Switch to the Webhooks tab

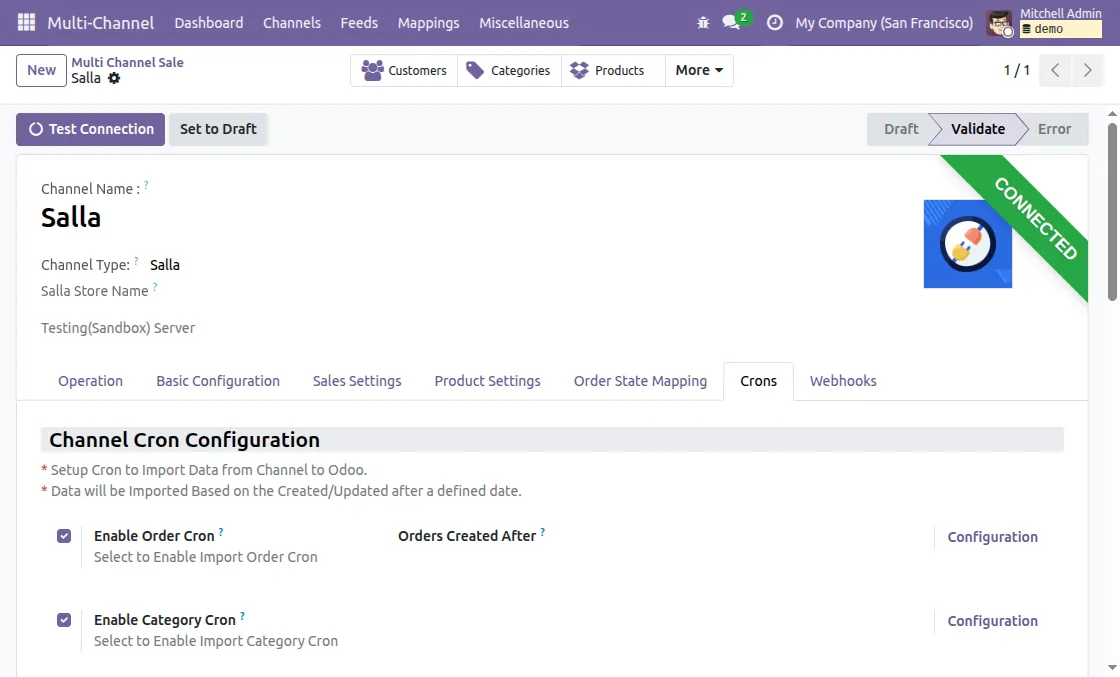pyautogui.click(x=843, y=381)
